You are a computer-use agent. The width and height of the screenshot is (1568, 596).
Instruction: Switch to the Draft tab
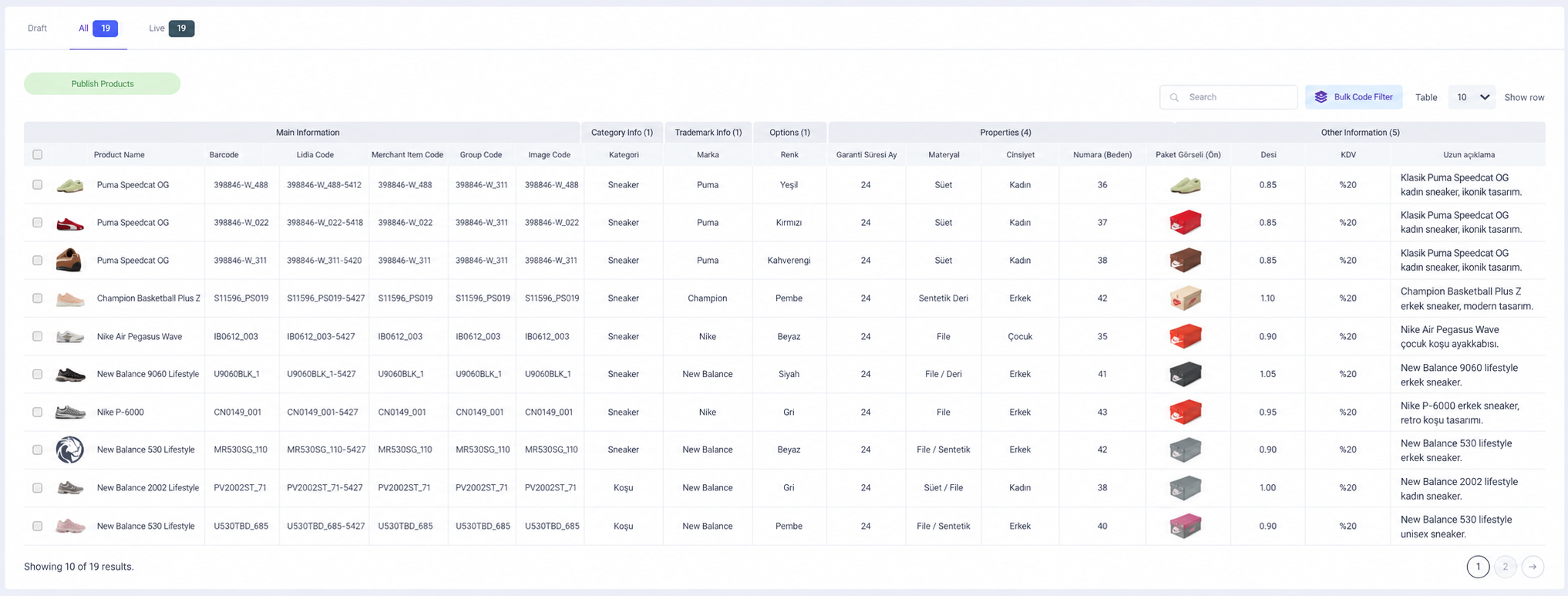click(37, 29)
